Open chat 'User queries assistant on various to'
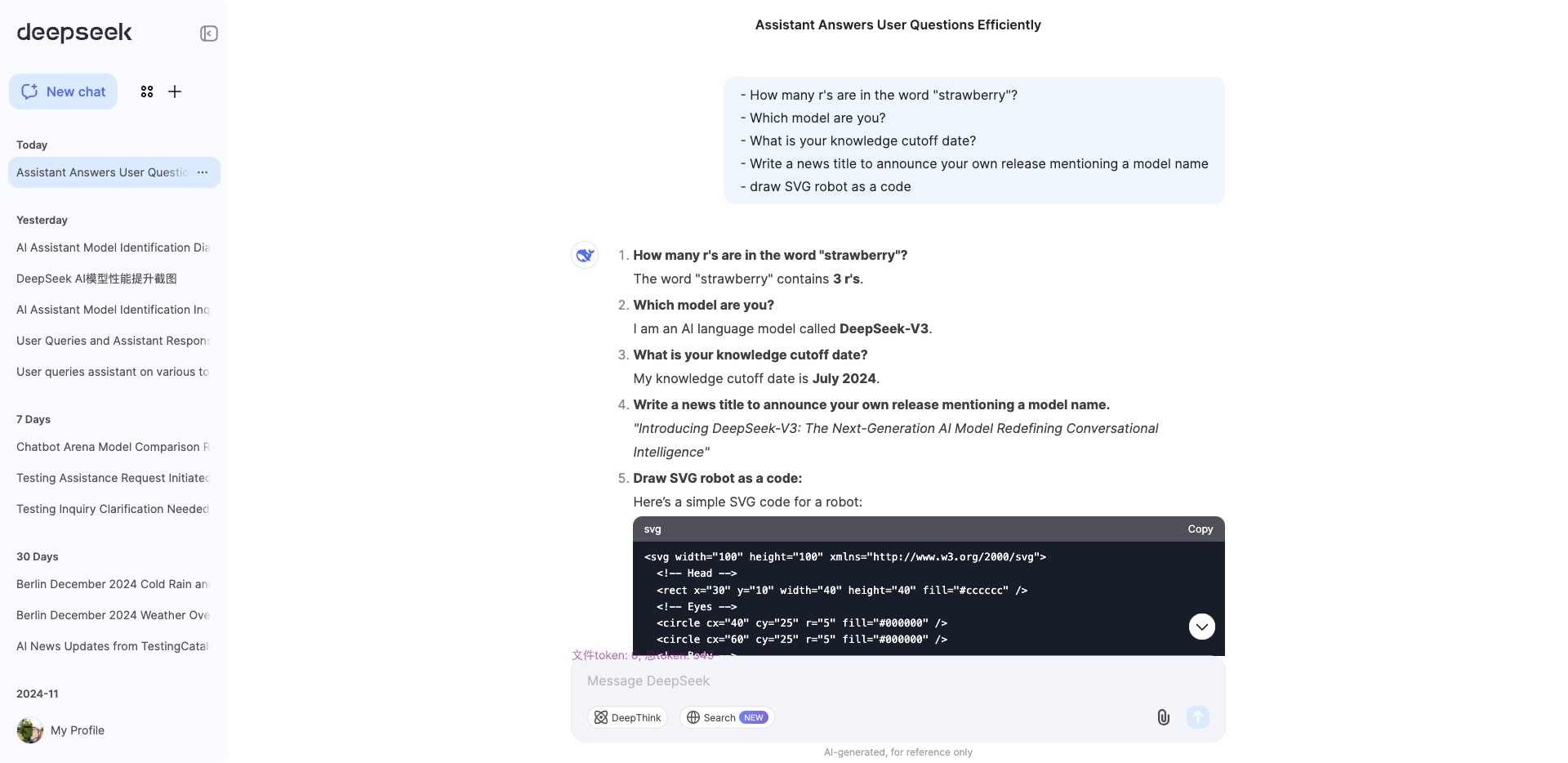Screen dimensions: 1568x763 tap(114, 372)
